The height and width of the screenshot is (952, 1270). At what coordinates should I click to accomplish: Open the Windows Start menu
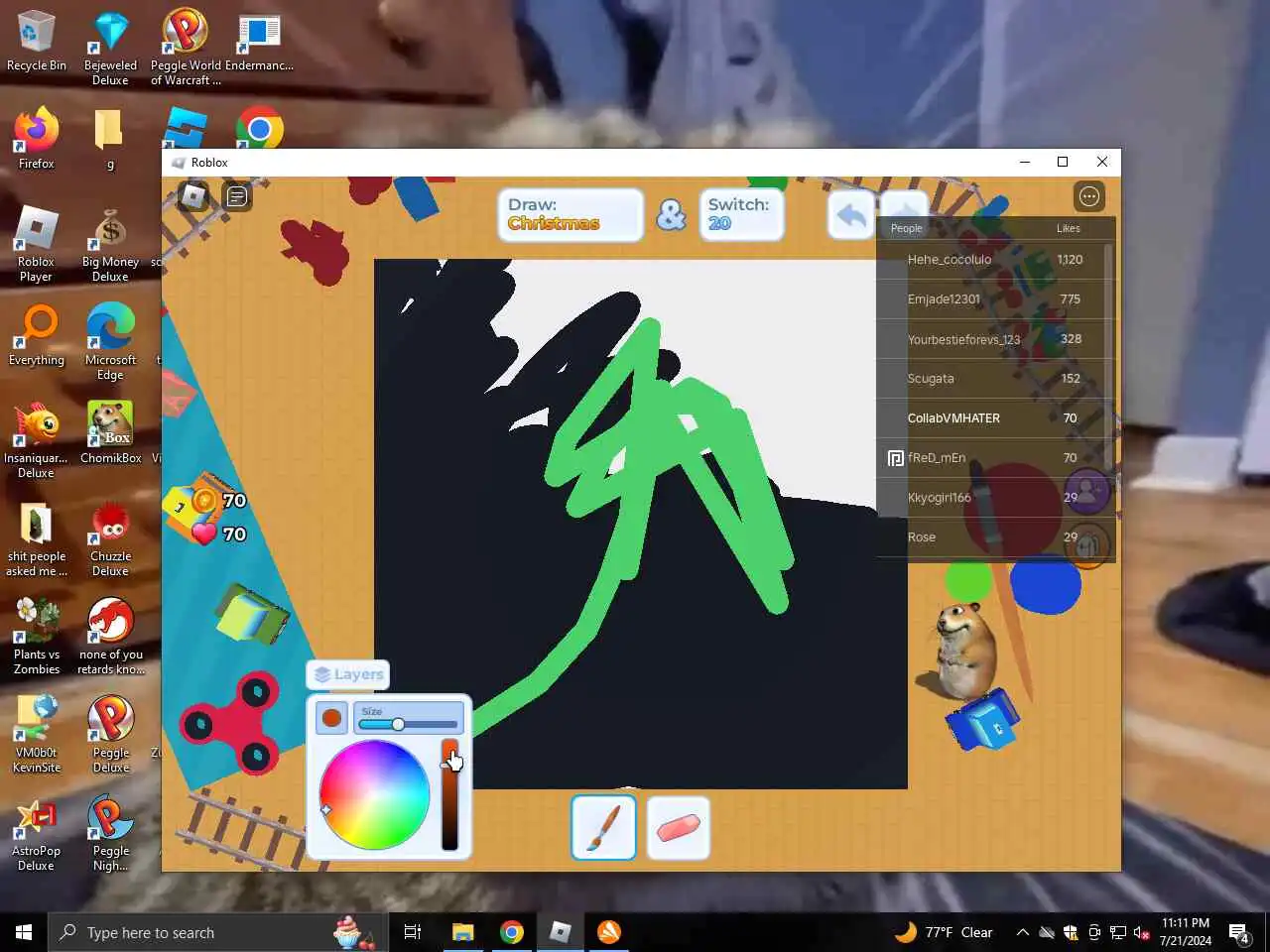(x=24, y=932)
